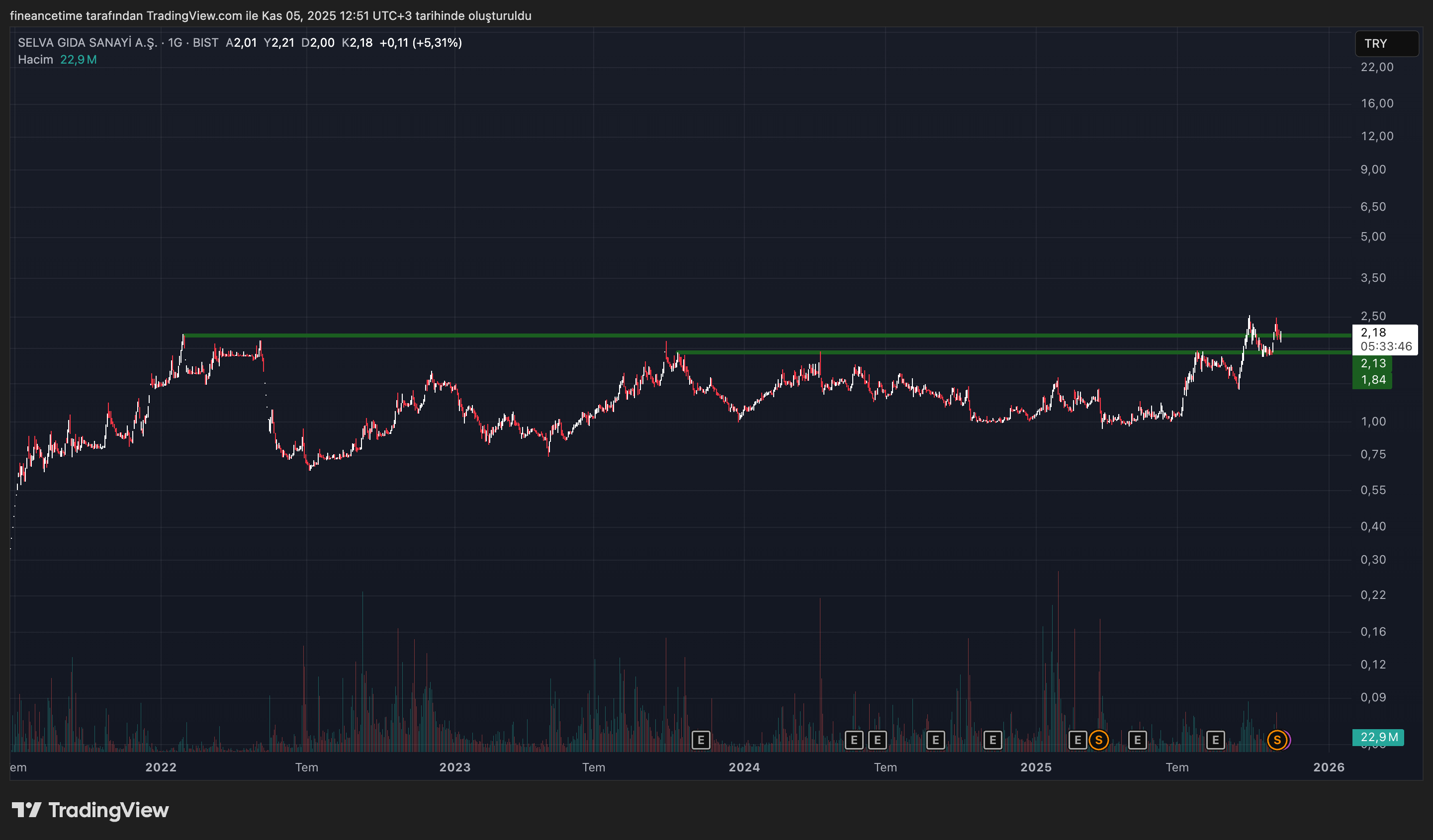Viewport: 1433px width, 840px height.
Task: Click the E marker touching the first S marker
Action: click(x=1077, y=740)
